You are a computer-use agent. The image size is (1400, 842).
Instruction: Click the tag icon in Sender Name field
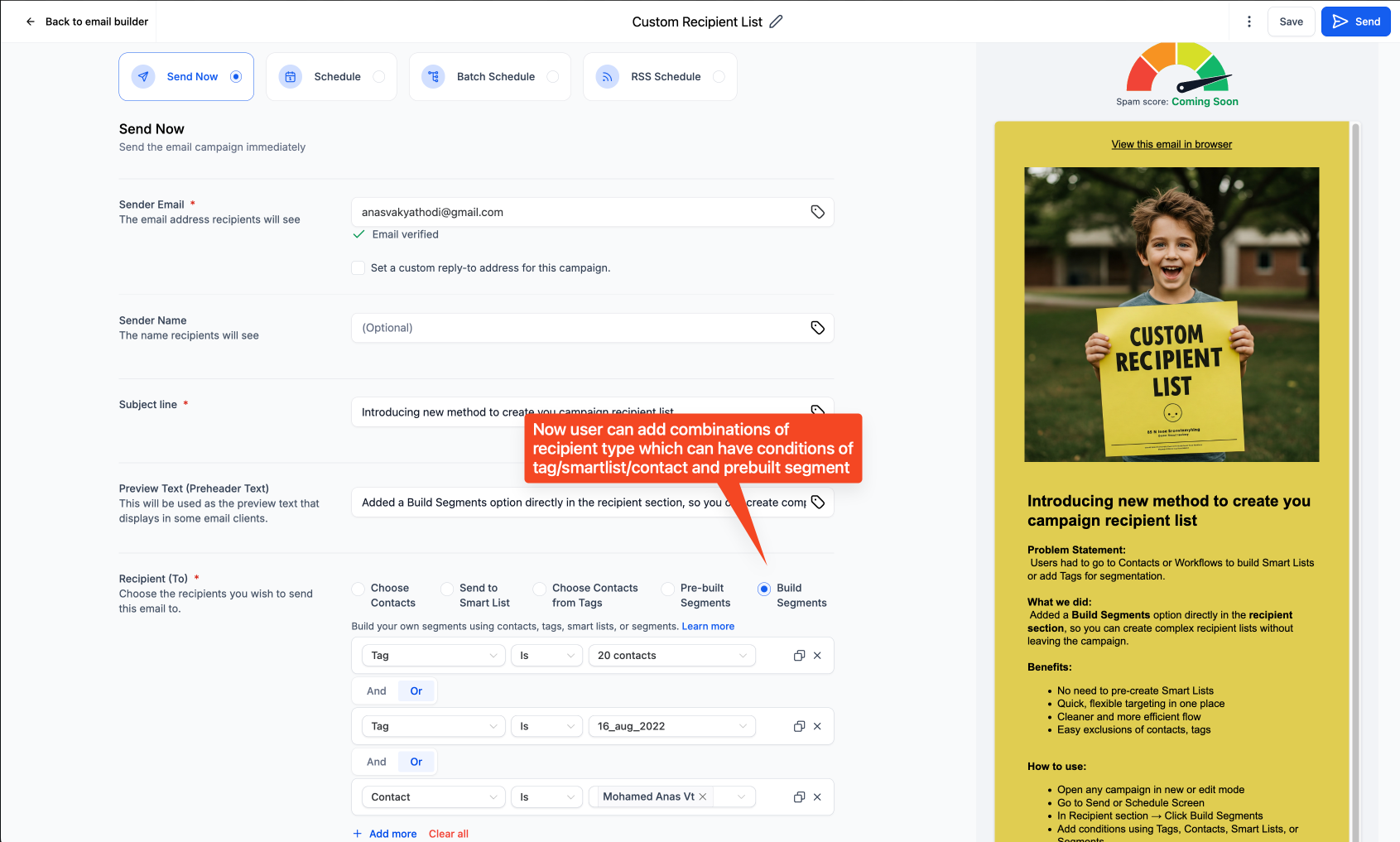point(817,328)
